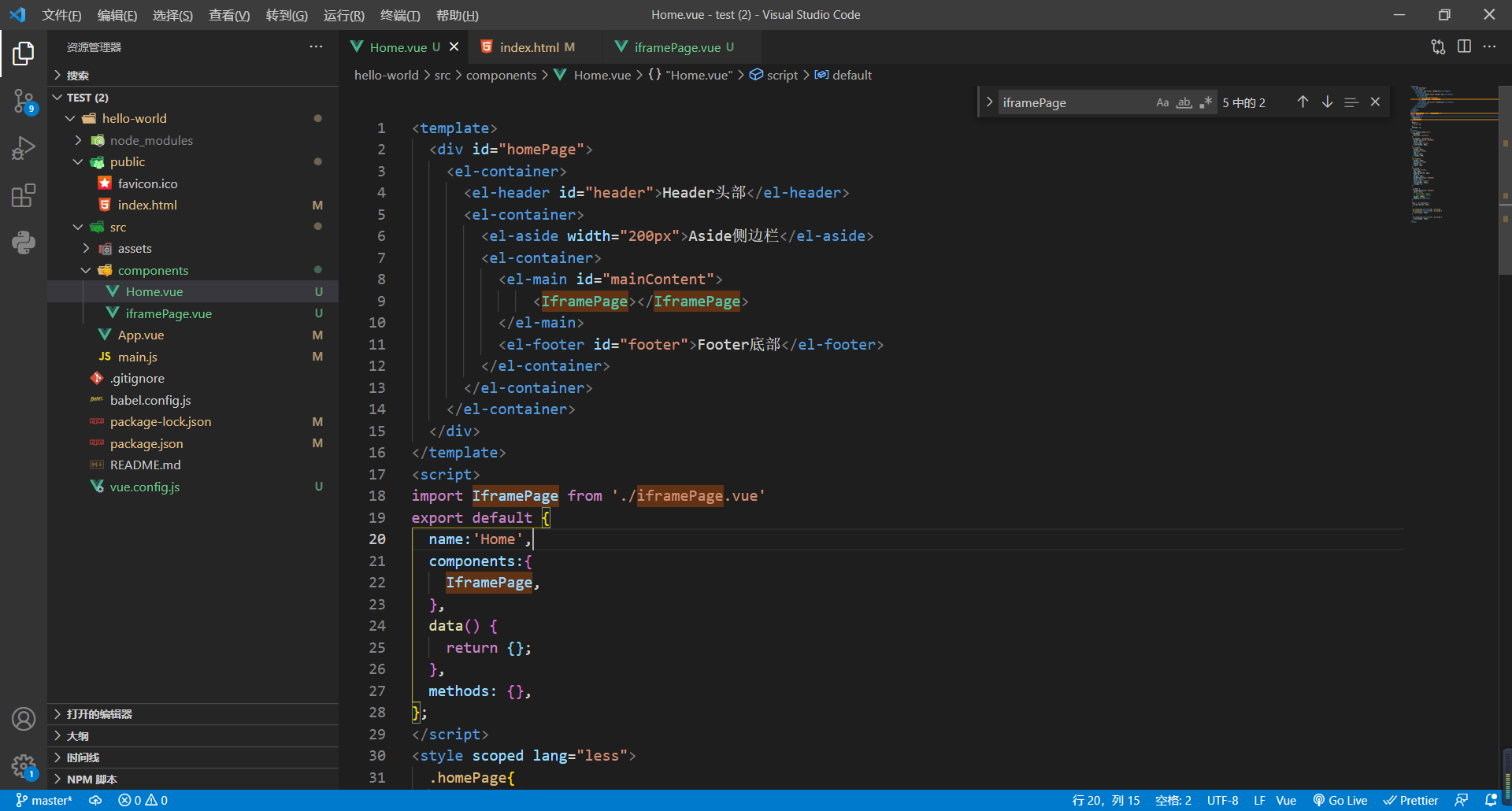Open iframePage.vue in the file tree

pos(193,313)
